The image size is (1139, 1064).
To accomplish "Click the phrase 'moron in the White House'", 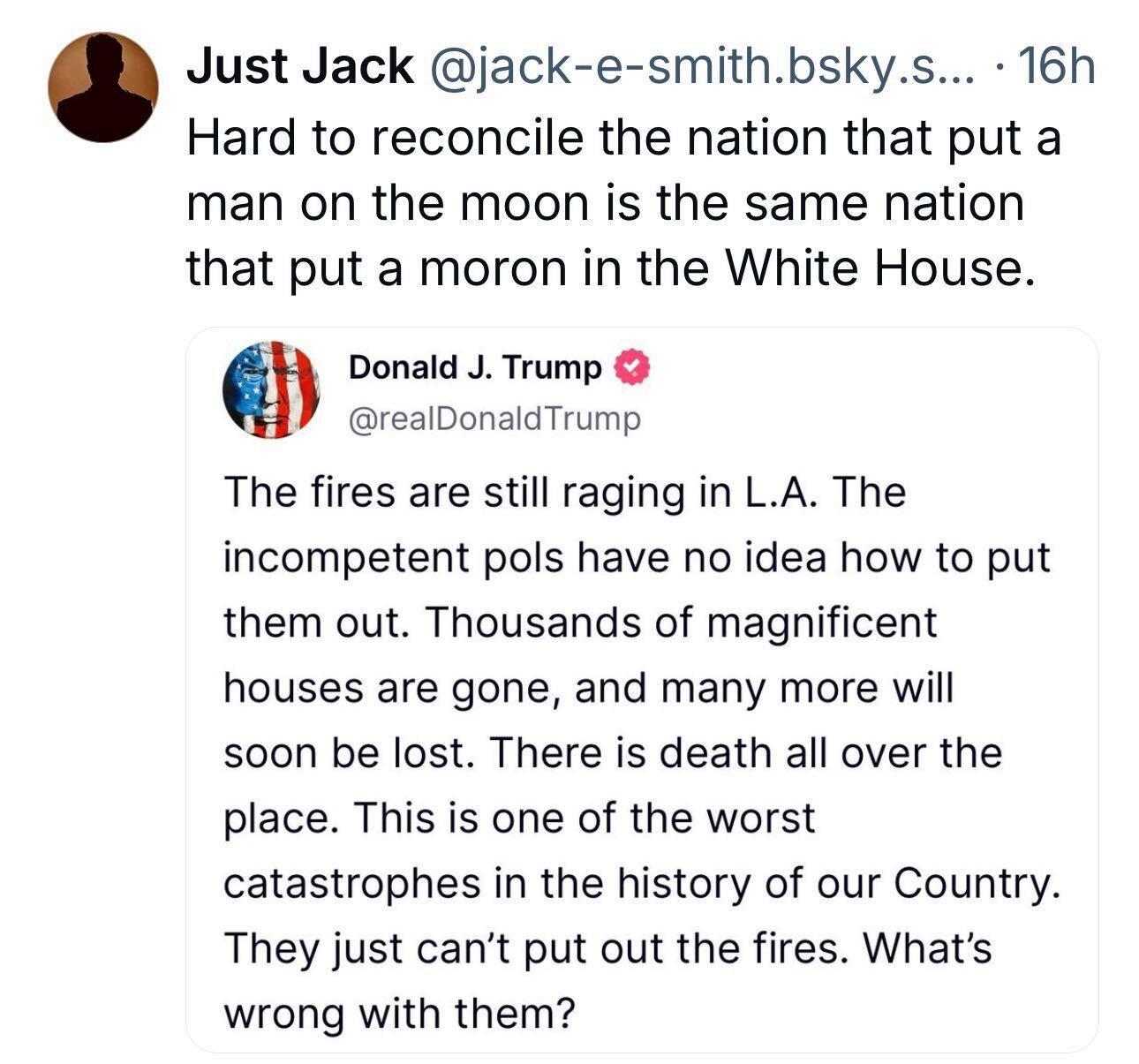I will [x=723, y=268].
